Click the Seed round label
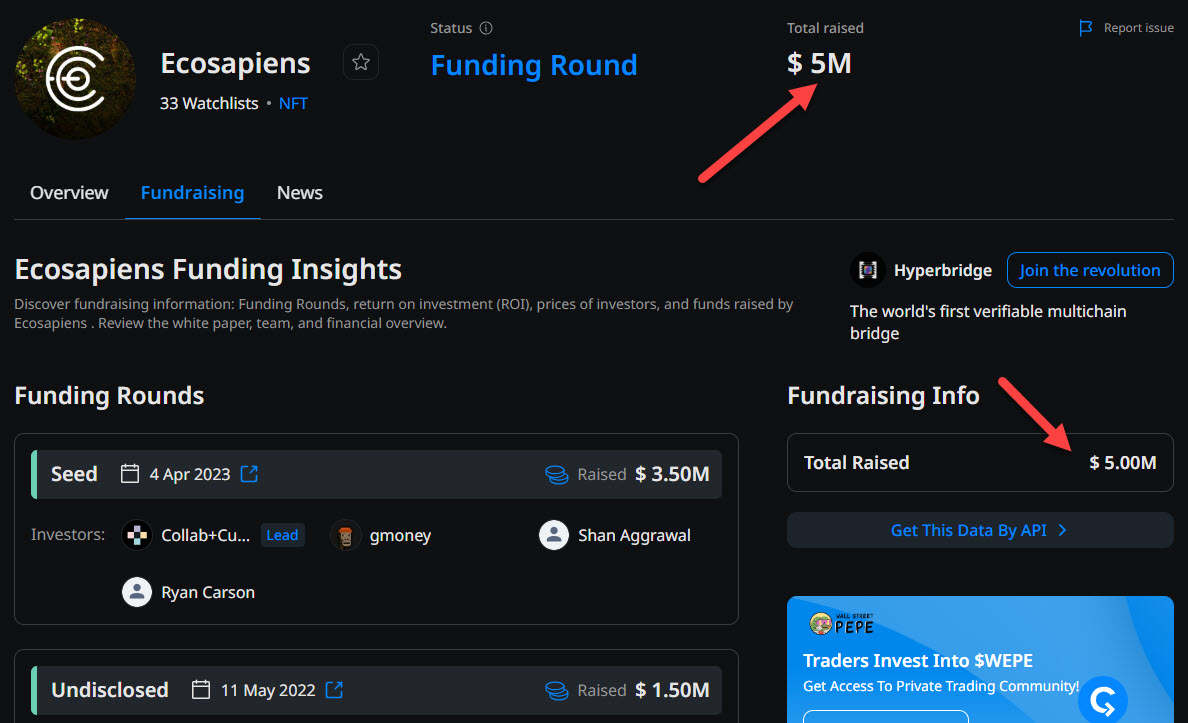The image size is (1188, 723). pyautogui.click(x=74, y=474)
